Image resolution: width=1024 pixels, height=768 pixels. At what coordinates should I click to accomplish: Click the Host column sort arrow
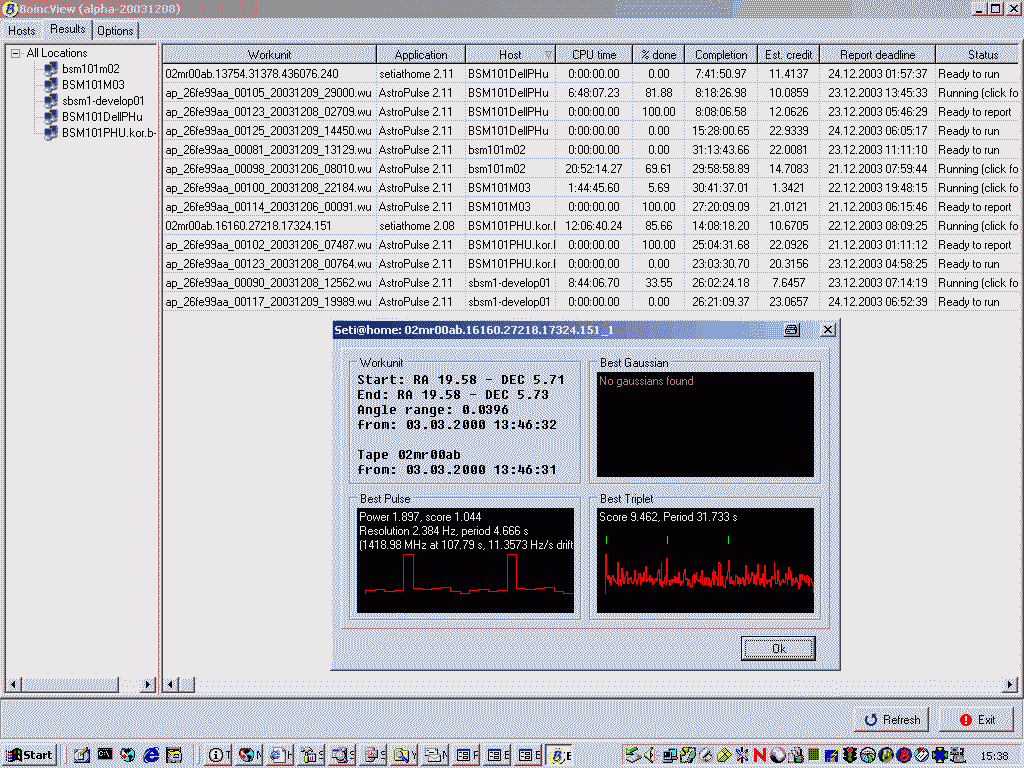(x=548, y=55)
